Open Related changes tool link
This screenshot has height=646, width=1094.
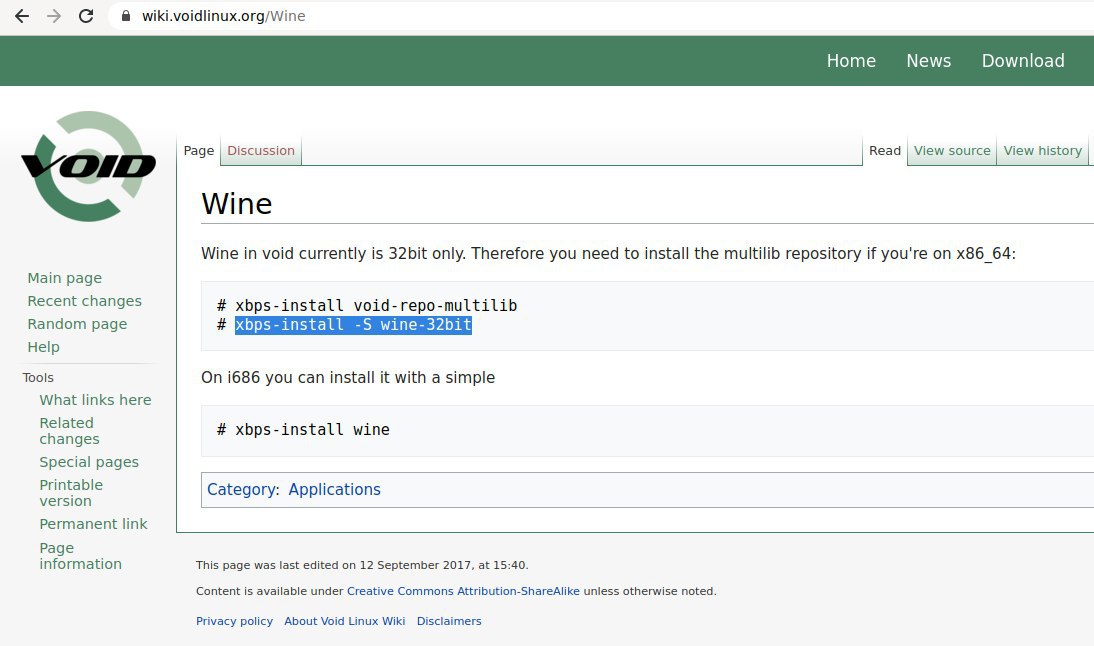coord(69,430)
